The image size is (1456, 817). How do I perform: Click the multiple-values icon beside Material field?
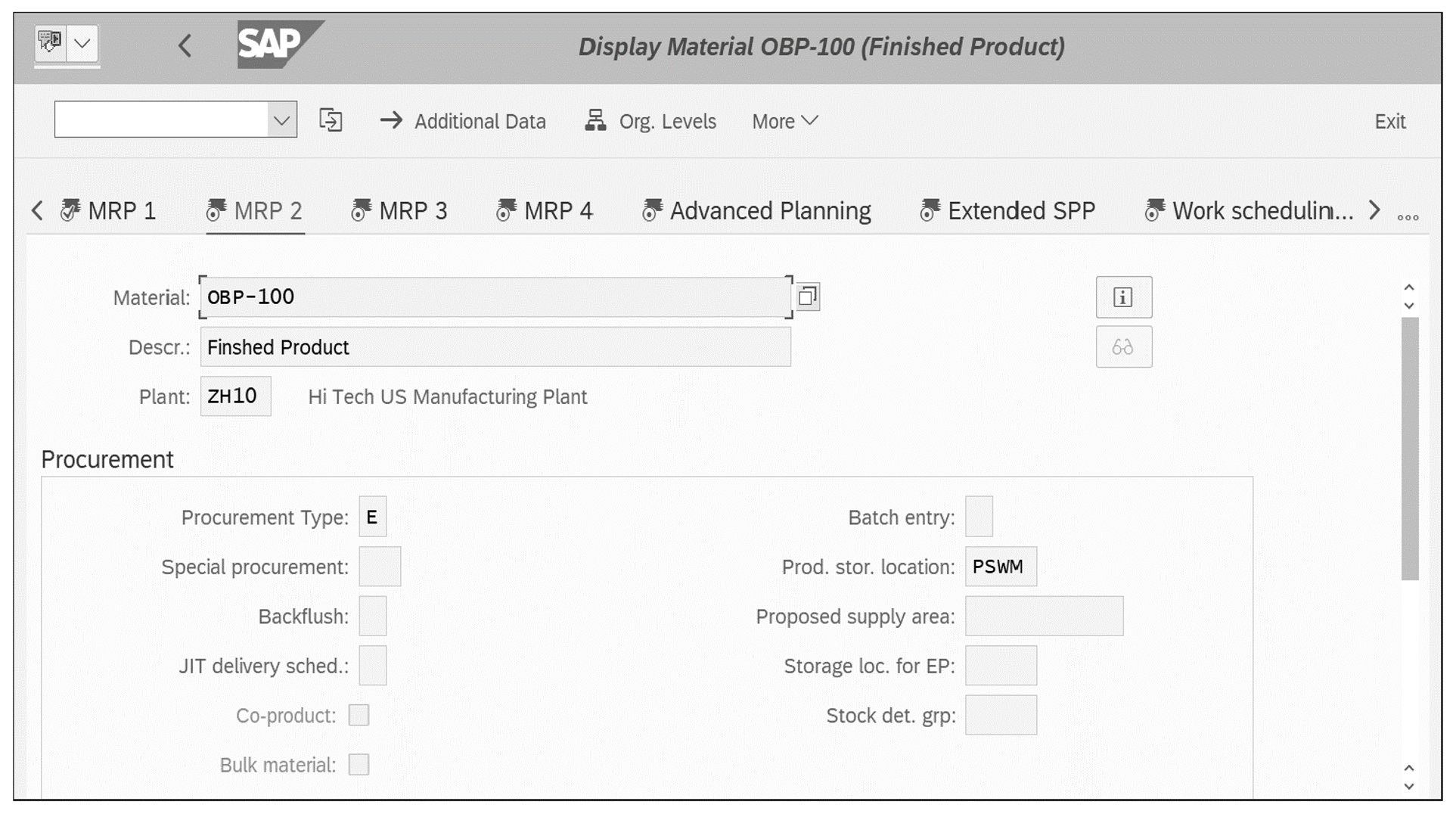pos(808,297)
